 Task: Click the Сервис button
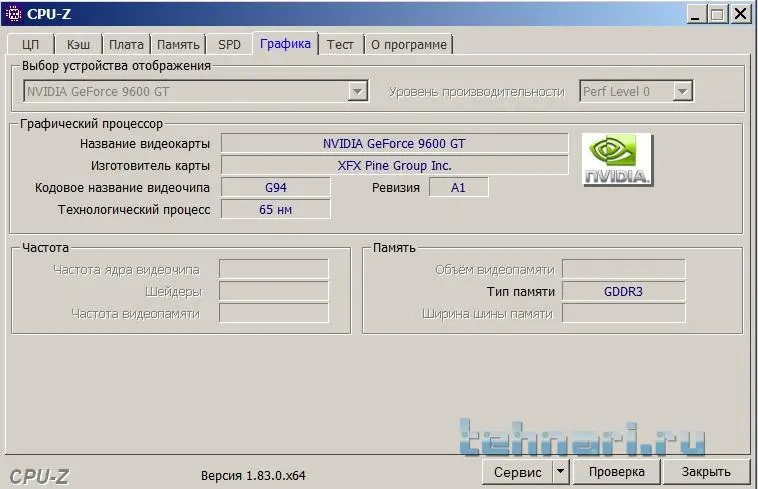coord(517,472)
